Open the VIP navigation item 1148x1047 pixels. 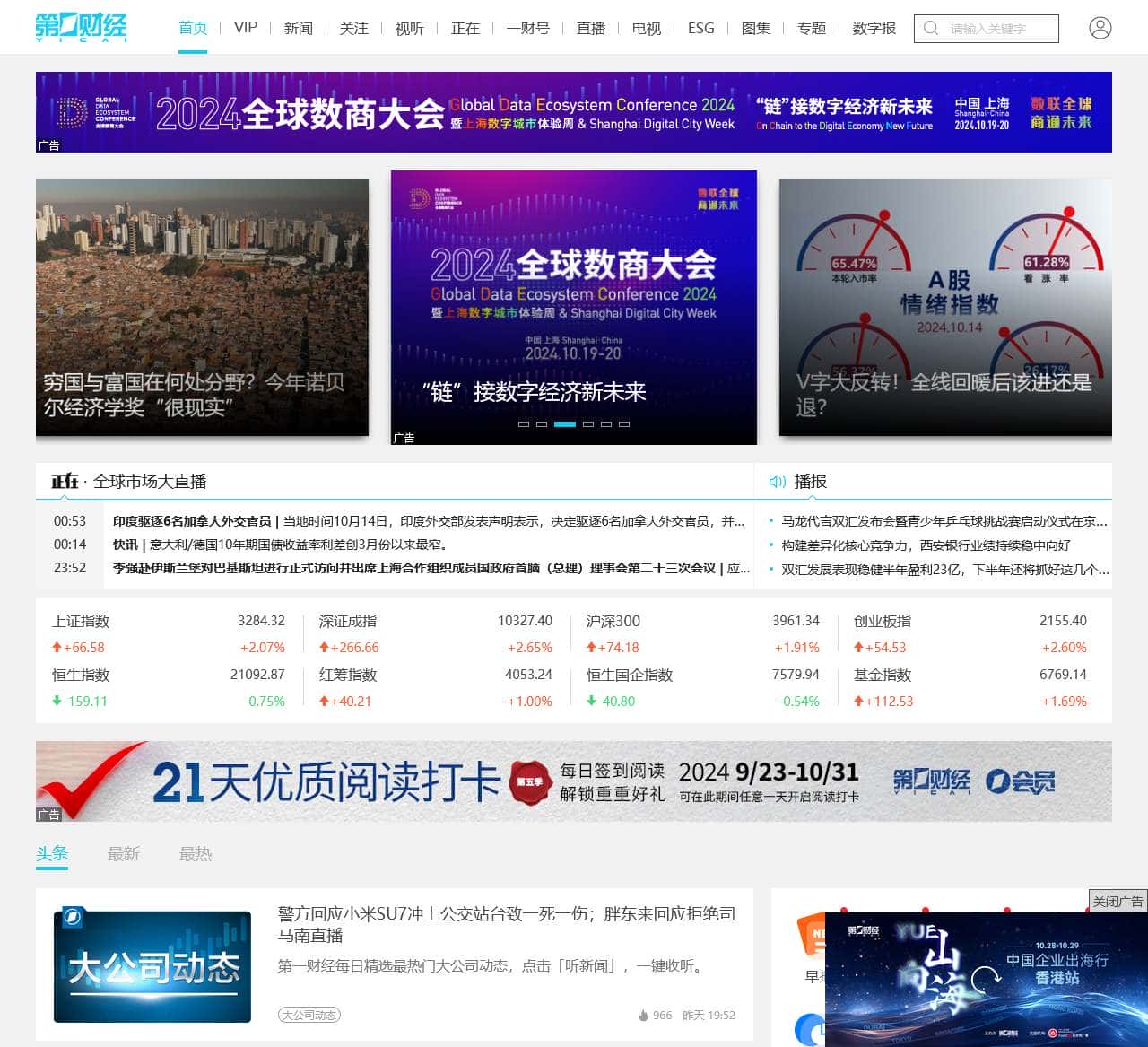tap(246, 28)
